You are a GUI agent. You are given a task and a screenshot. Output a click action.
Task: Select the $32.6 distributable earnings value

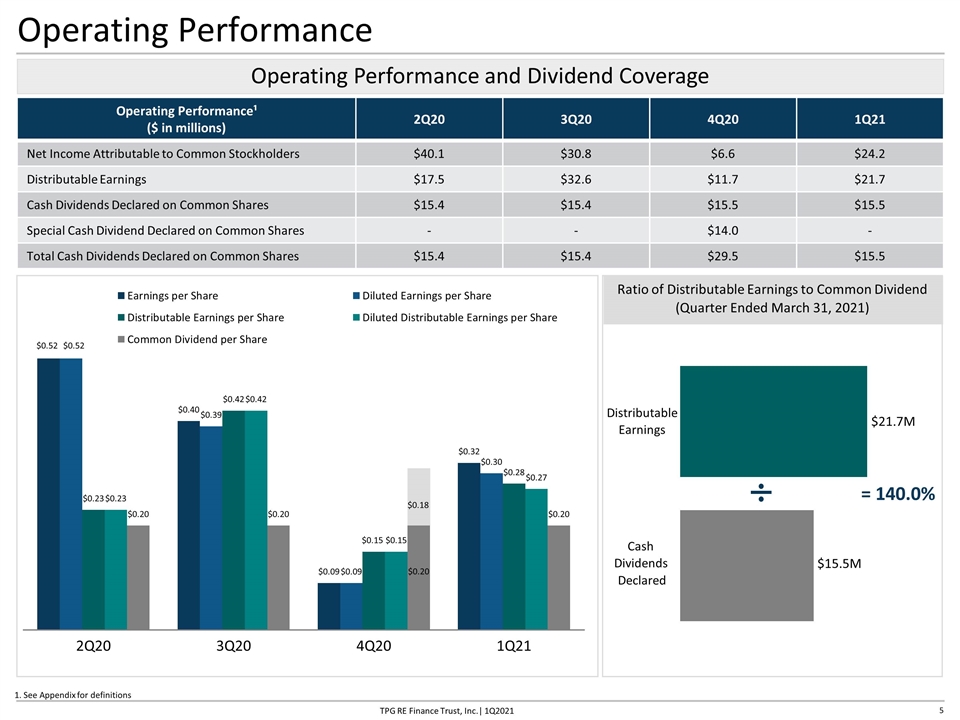click(576, 179)
